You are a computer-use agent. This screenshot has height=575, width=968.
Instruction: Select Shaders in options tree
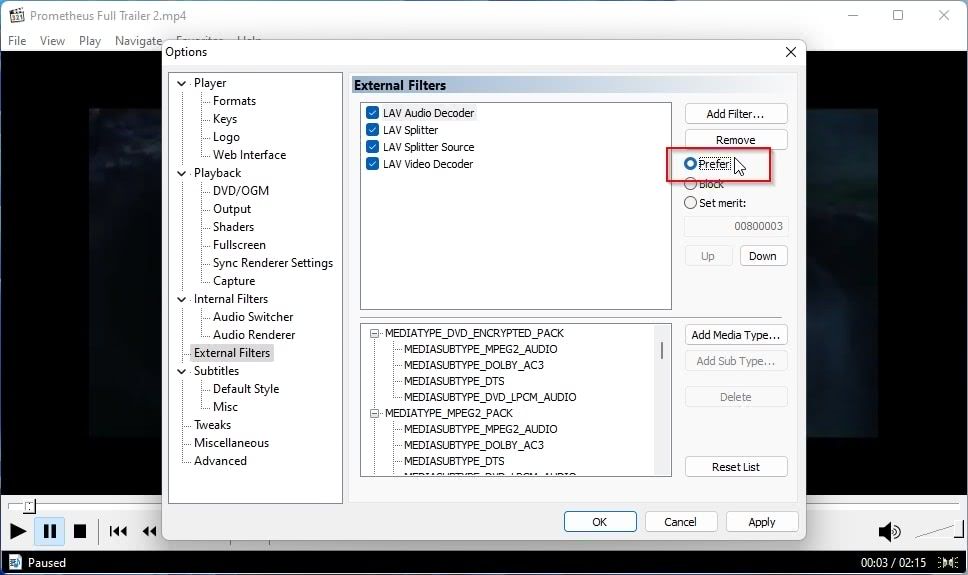coord(233,227)
